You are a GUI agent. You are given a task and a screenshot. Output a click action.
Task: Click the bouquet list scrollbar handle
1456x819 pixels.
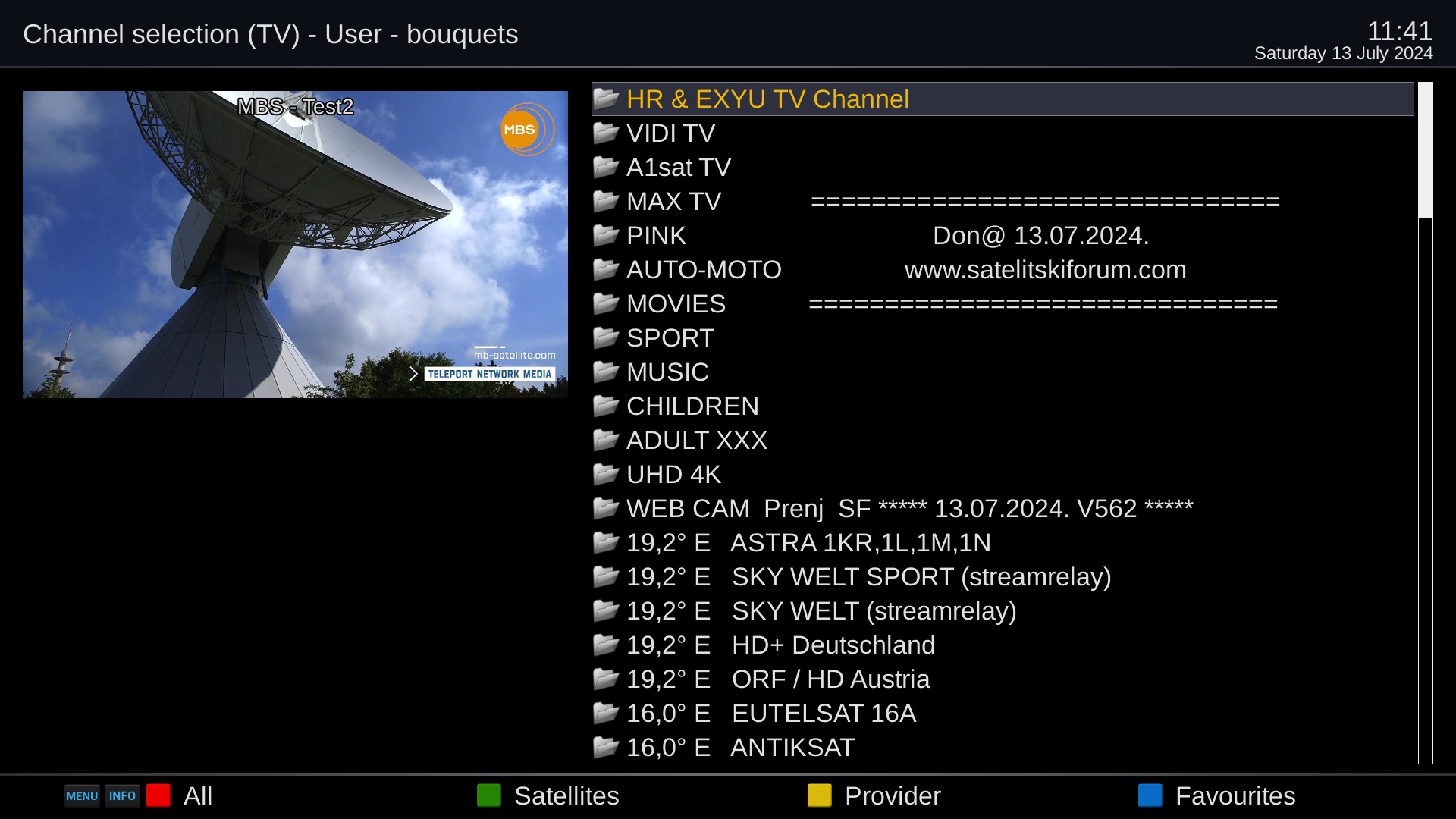pos(1426,151)
